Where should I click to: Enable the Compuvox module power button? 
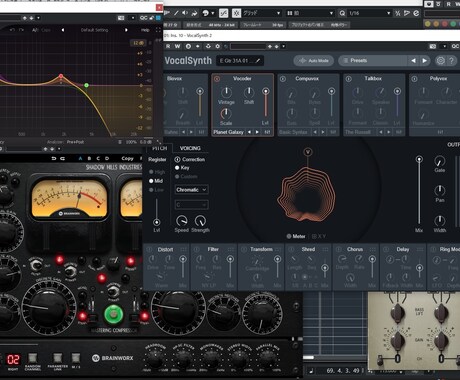click(283, 79)
